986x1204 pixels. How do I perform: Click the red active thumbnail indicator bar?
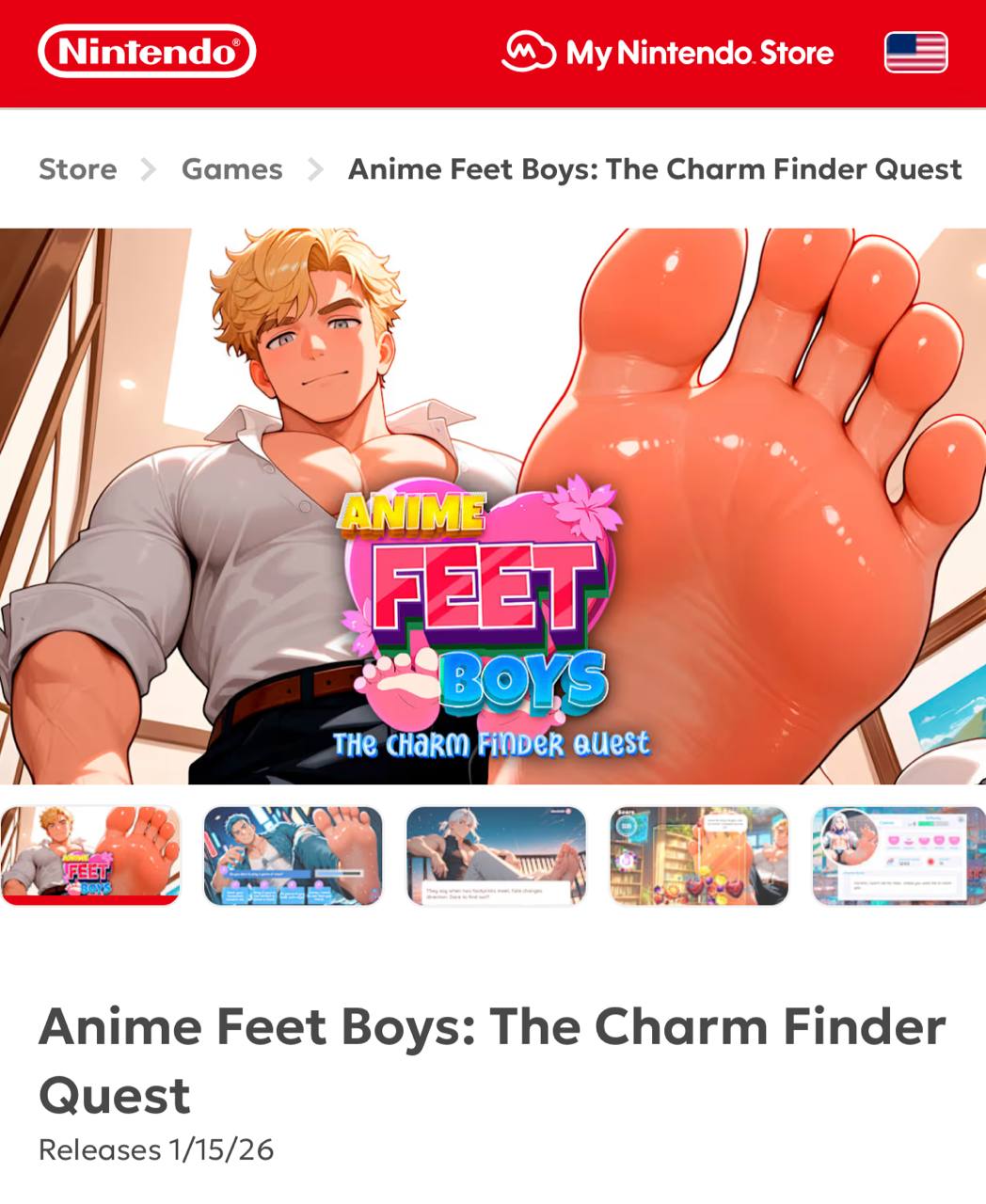[x=90, y=900]
